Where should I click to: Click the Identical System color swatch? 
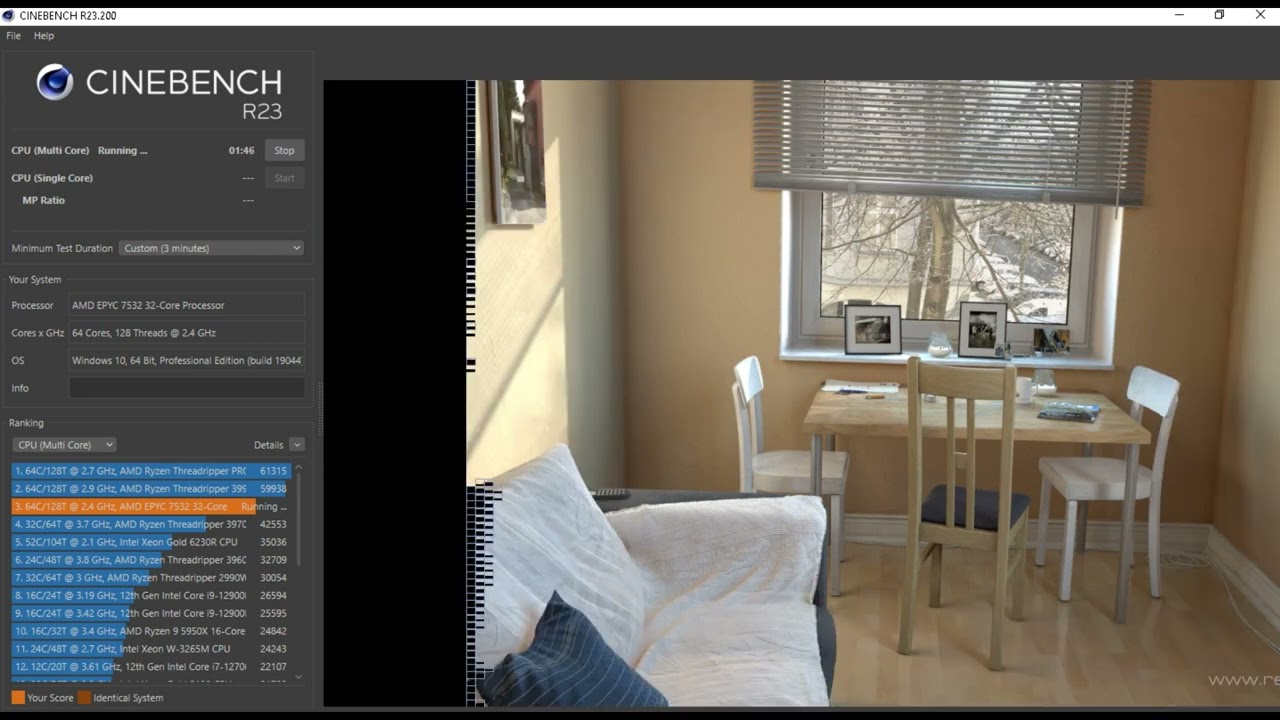[84, 698]
